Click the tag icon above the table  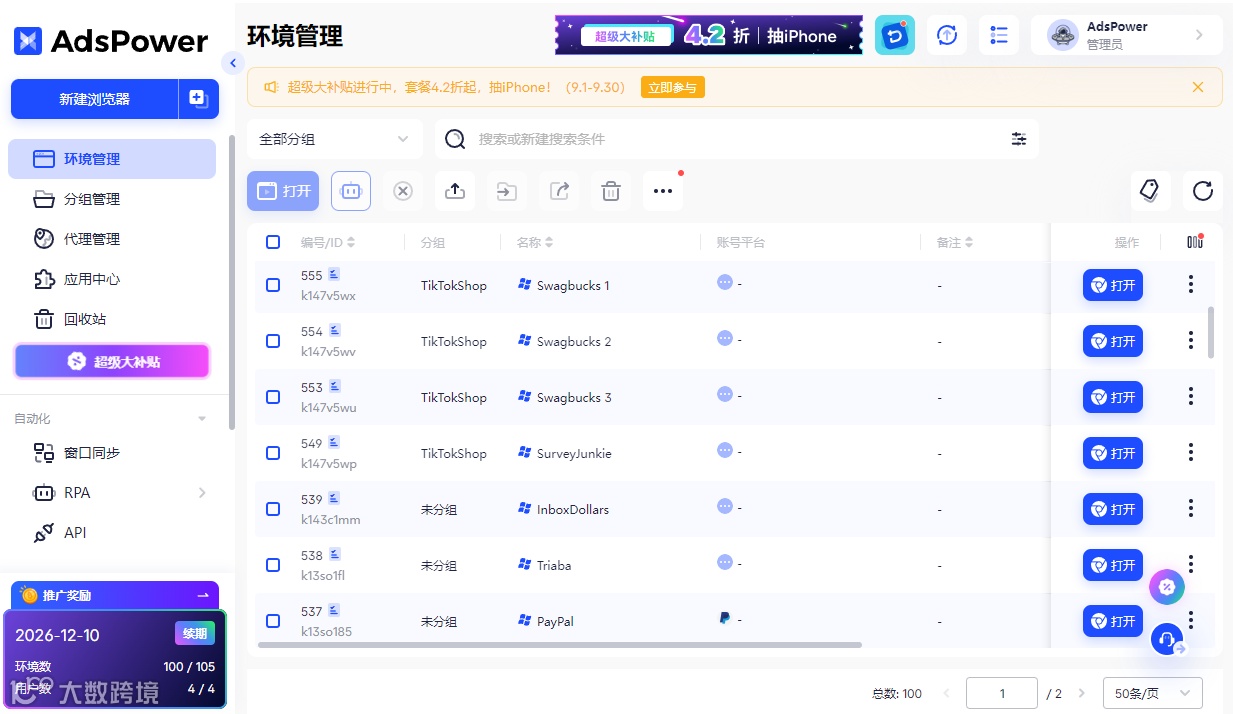coord(1150,190)
